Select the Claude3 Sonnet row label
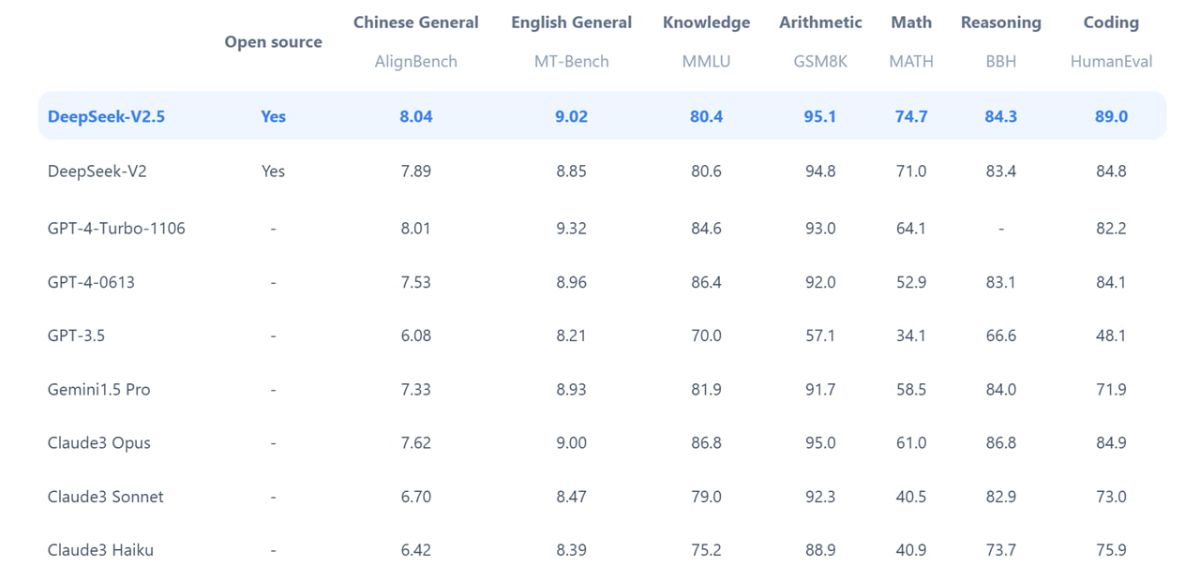The height and width of the screenshot is (581, 1200). click(105, 496)
